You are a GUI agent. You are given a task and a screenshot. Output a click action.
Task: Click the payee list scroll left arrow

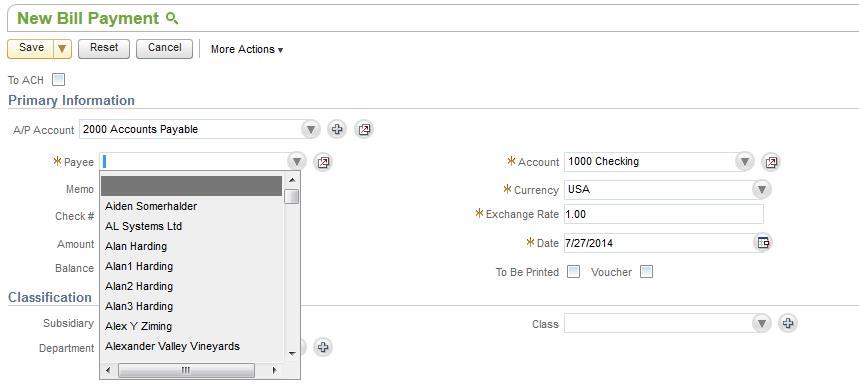click(x=108, y=370)
